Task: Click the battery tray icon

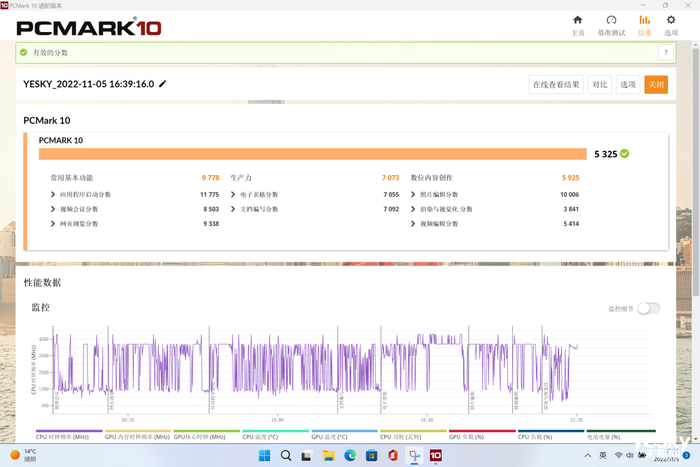Action: 642,455
